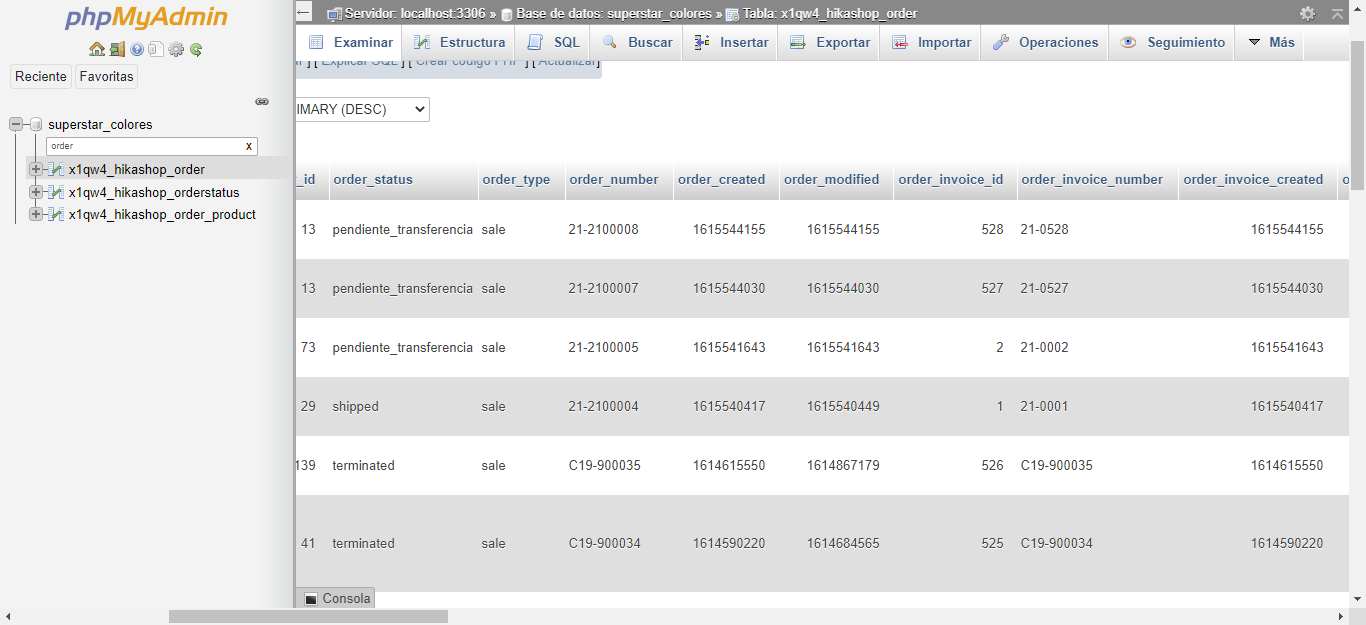Switch to the Examinar tab
The height and width of the screenshot is (625, 1366).
click(x=350, y=42)
